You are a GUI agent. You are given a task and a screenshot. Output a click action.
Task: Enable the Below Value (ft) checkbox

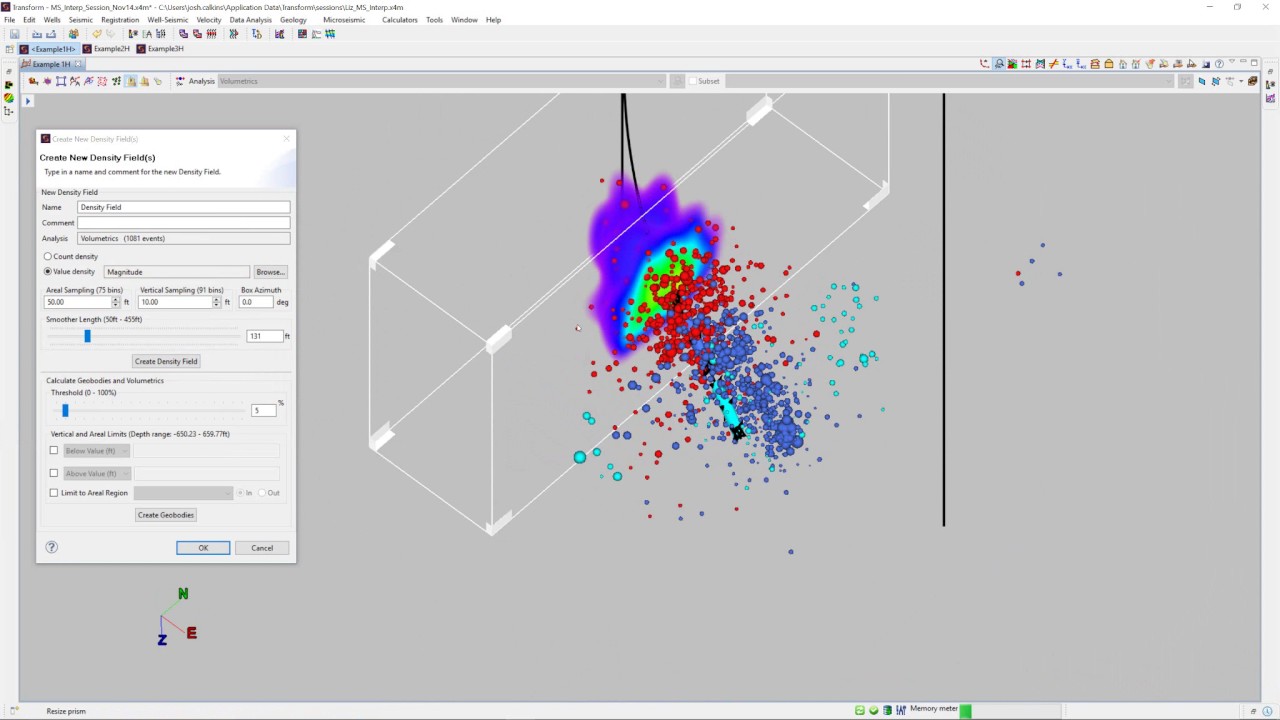click(x=54, y=451)
